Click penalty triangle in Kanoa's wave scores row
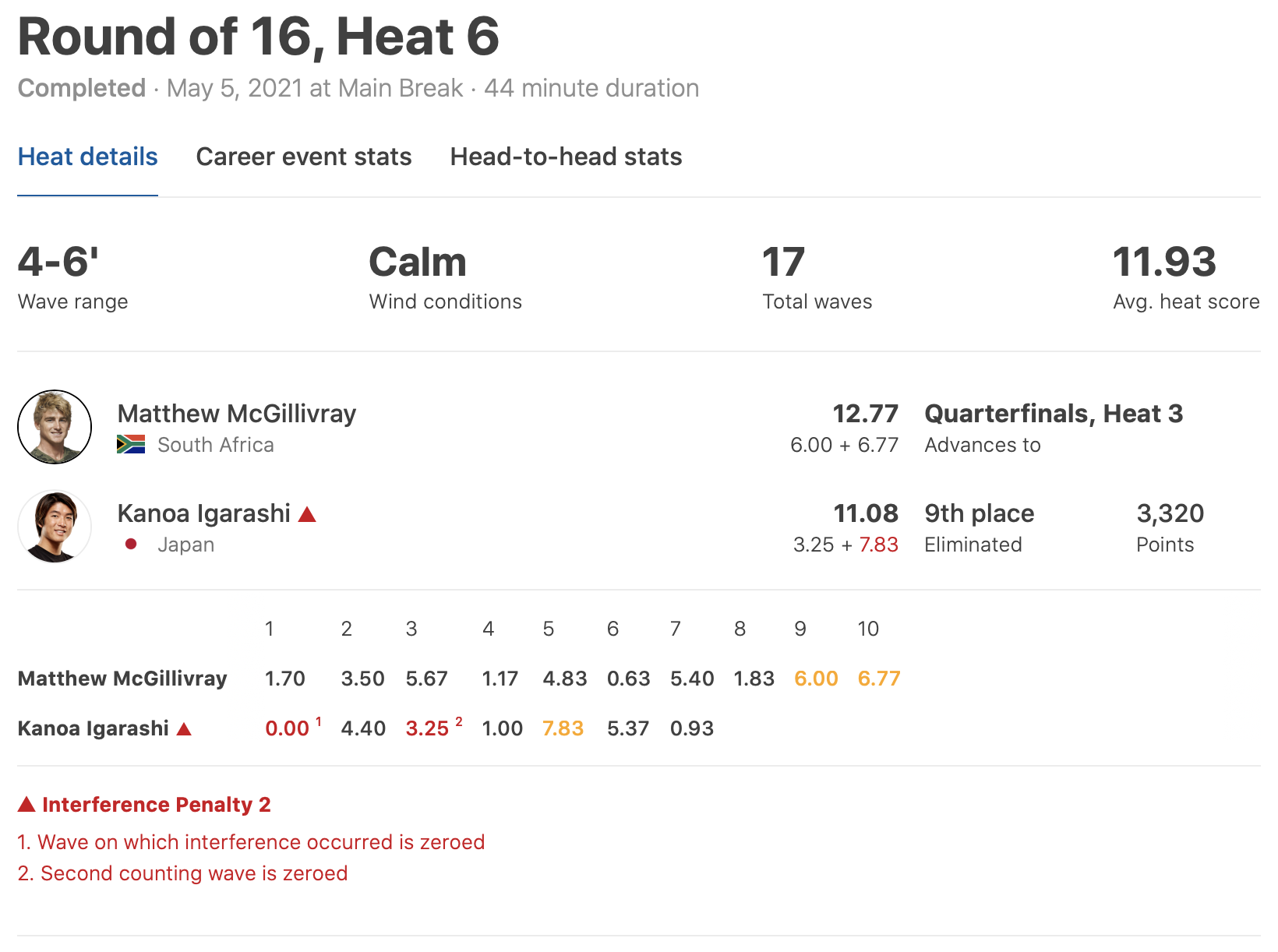 (184, 729)
